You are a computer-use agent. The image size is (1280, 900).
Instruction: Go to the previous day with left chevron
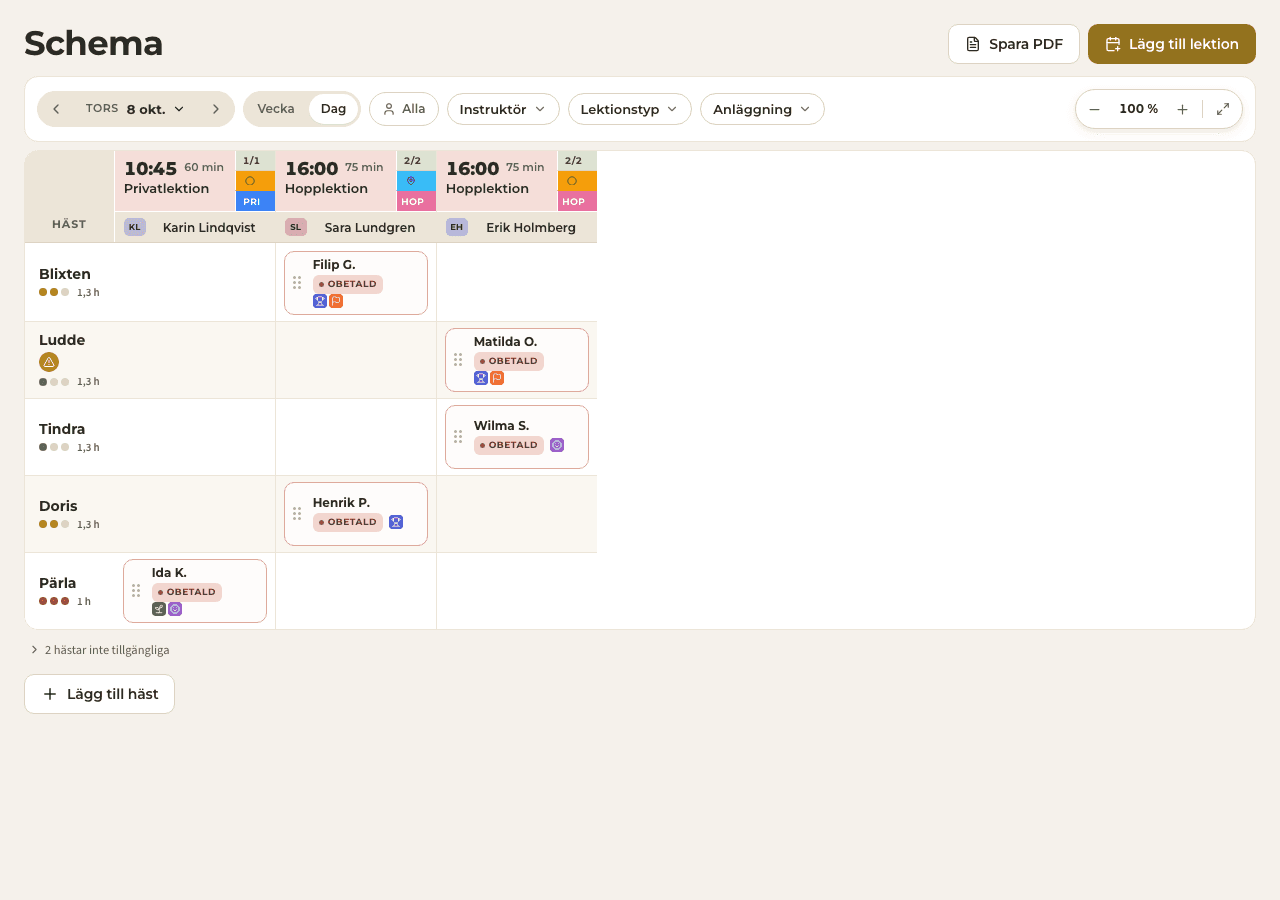56,109
